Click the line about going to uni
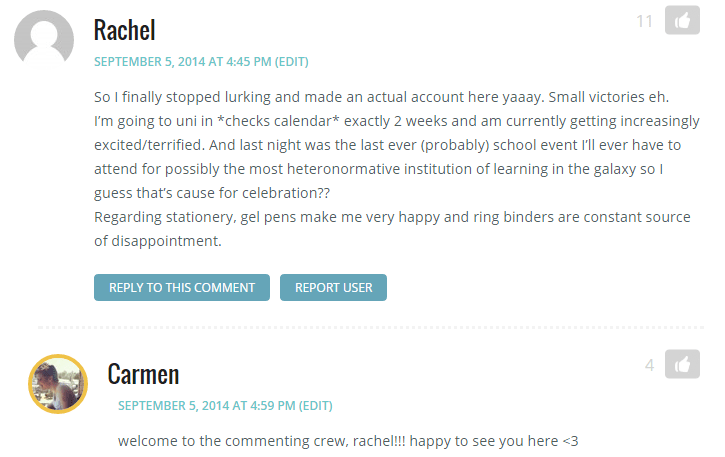The width and height of the screenshot is (725, 457). click(x=396, y=121)
